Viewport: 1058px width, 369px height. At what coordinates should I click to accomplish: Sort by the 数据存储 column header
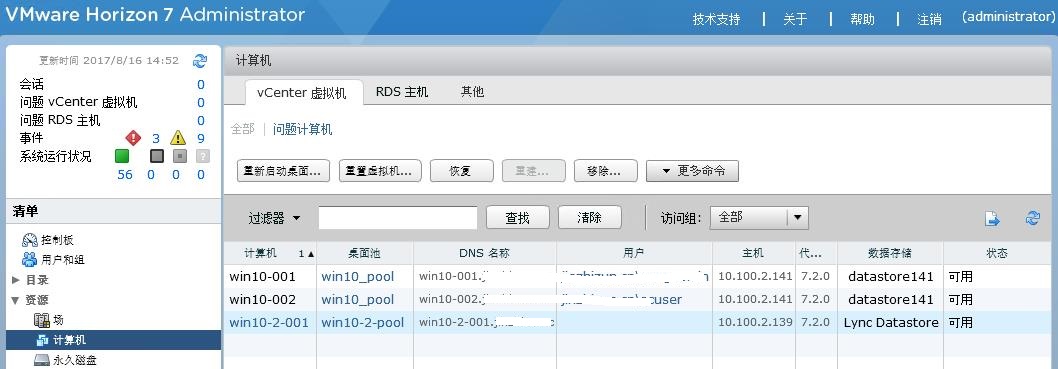tap(890, 253)
